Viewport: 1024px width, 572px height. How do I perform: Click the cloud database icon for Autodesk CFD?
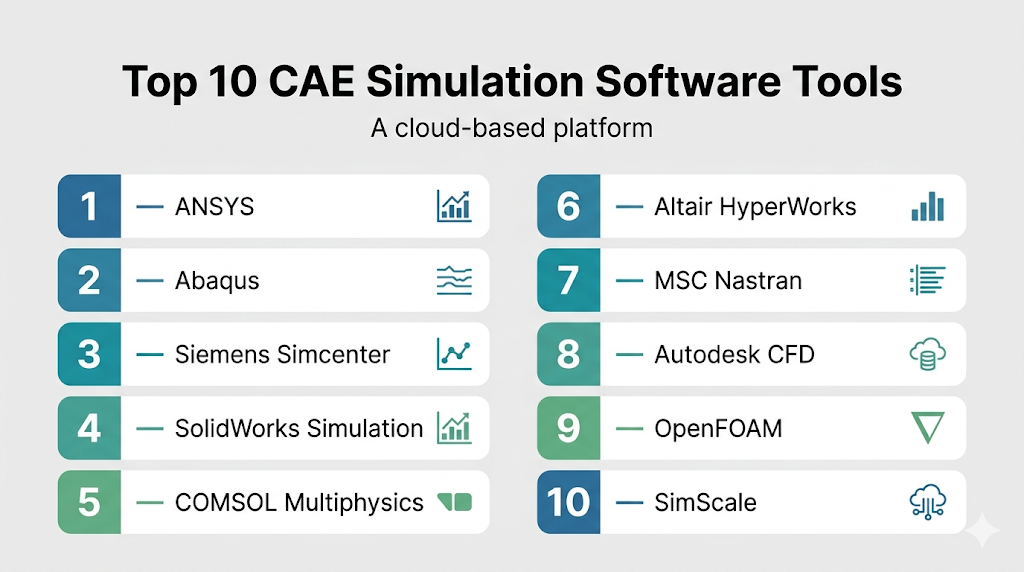point(927,354)
